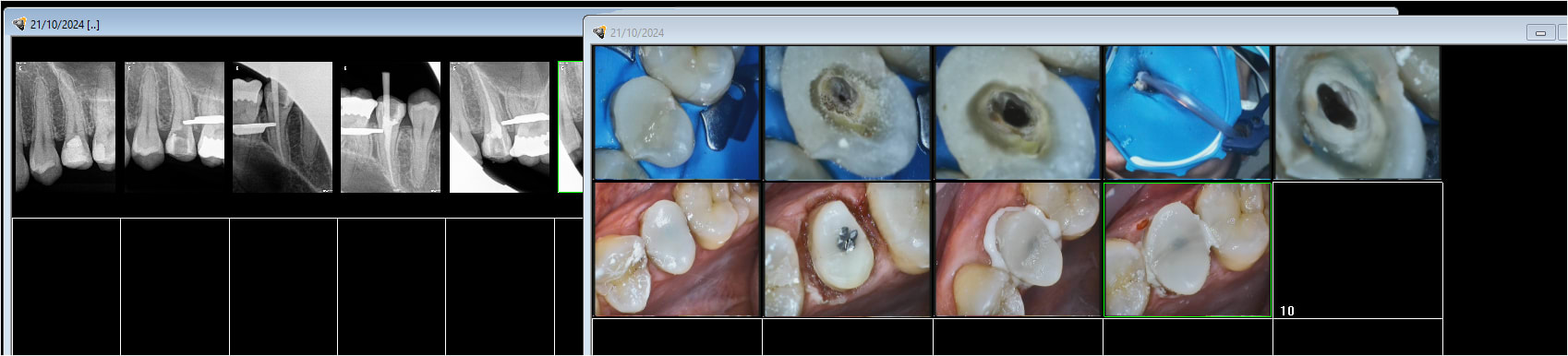Select the fifth X-ray with the white filling
Image resolution: width=1568 pixels, height=356 pixels.
tap(500, 127)
